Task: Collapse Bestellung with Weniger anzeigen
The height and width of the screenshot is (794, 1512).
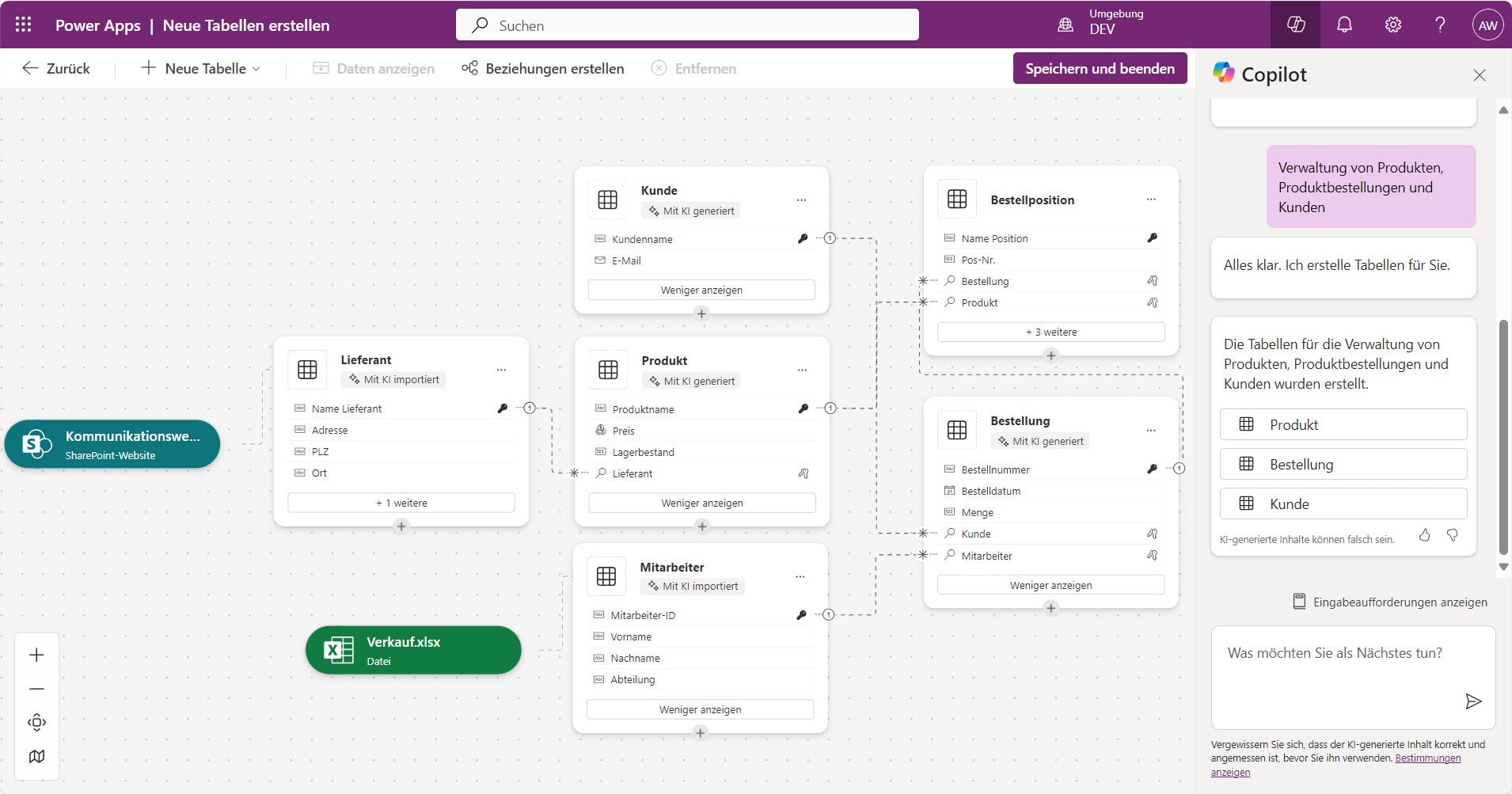Action: (x=1050, y=585)
